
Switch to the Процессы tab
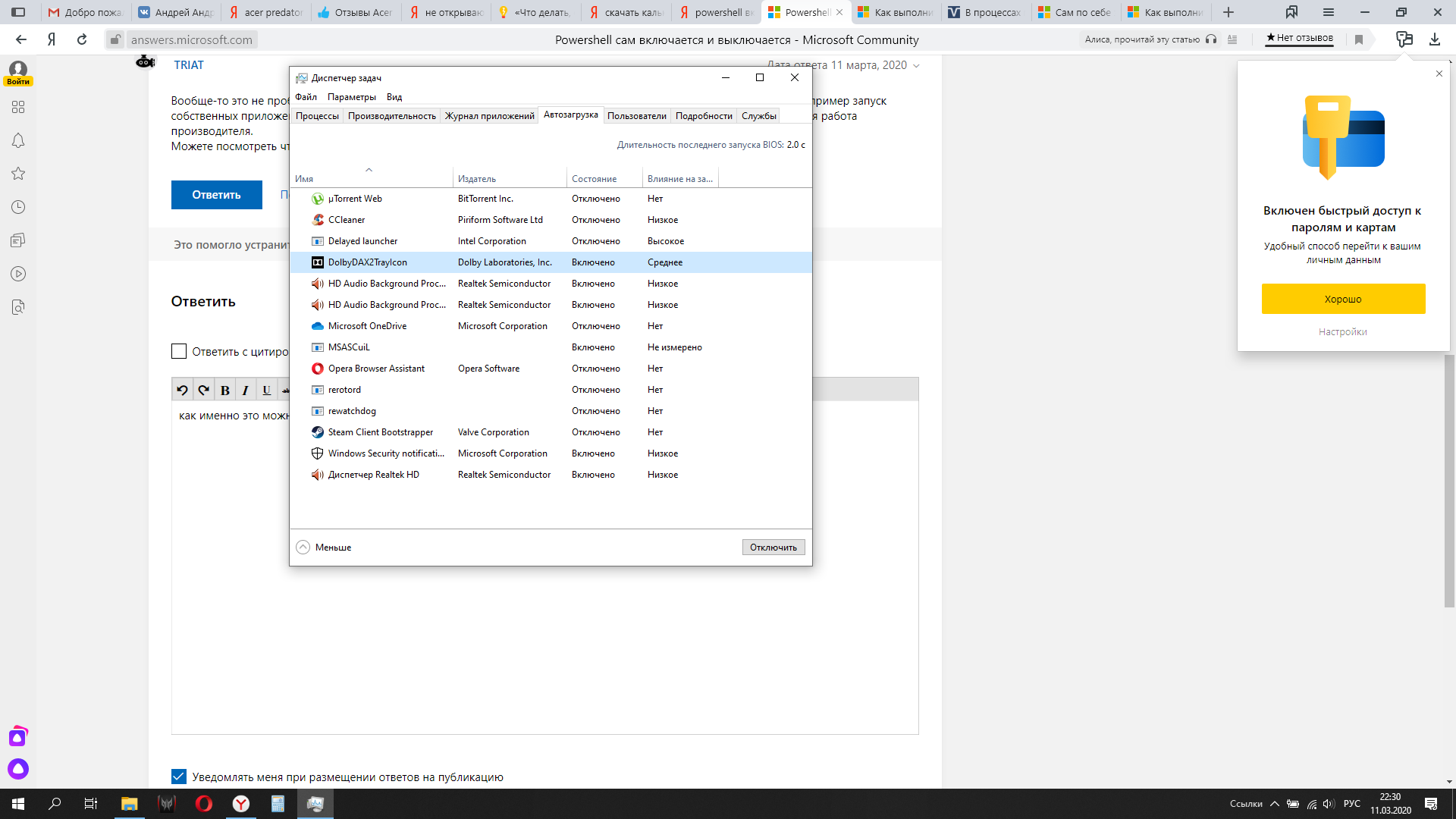(x=317, y=116)
